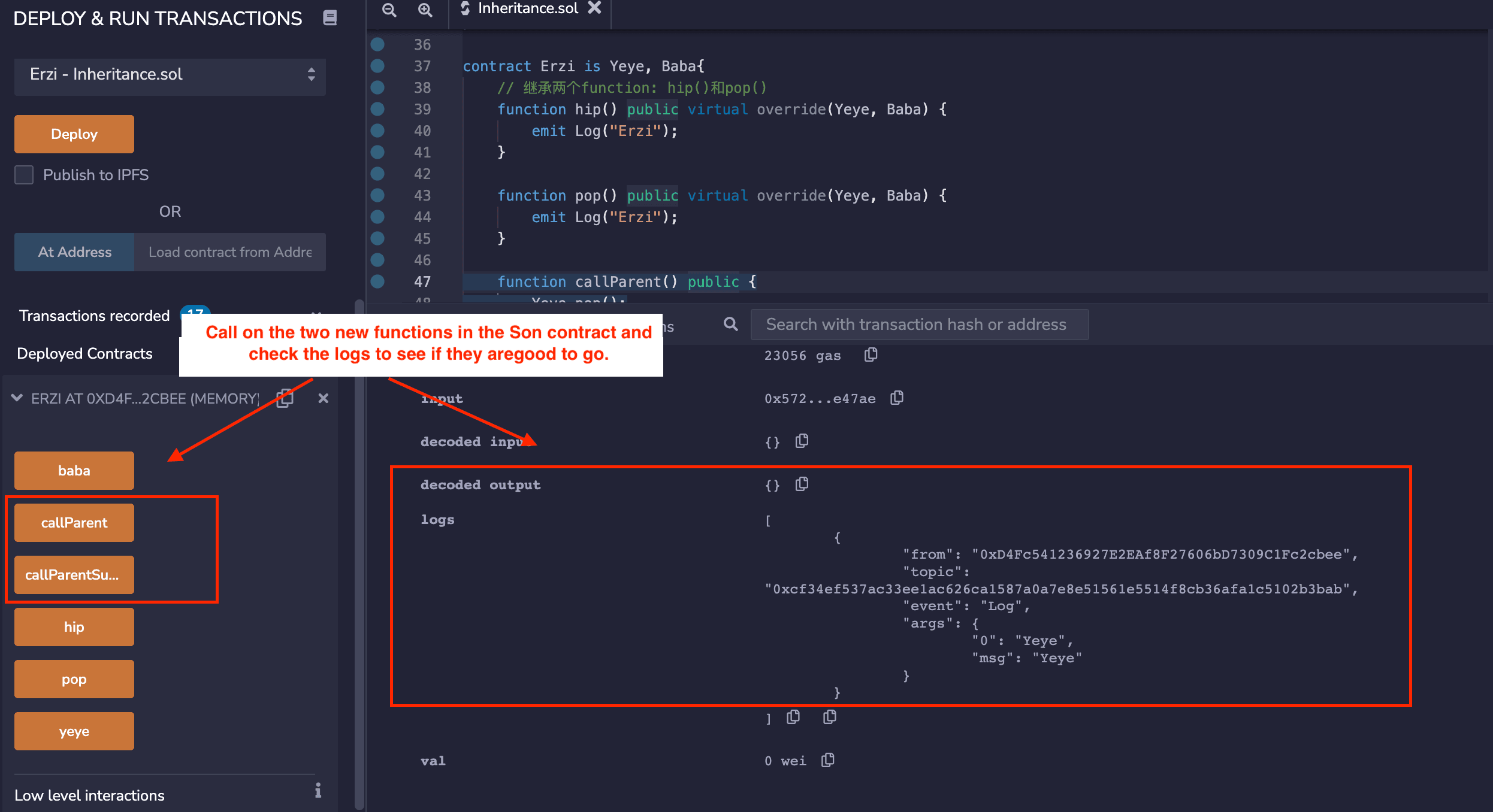Screen dimensions: 1493x812
Task: Enable Publish to IPFS checkbox
Action: click(x=24, y=175)
